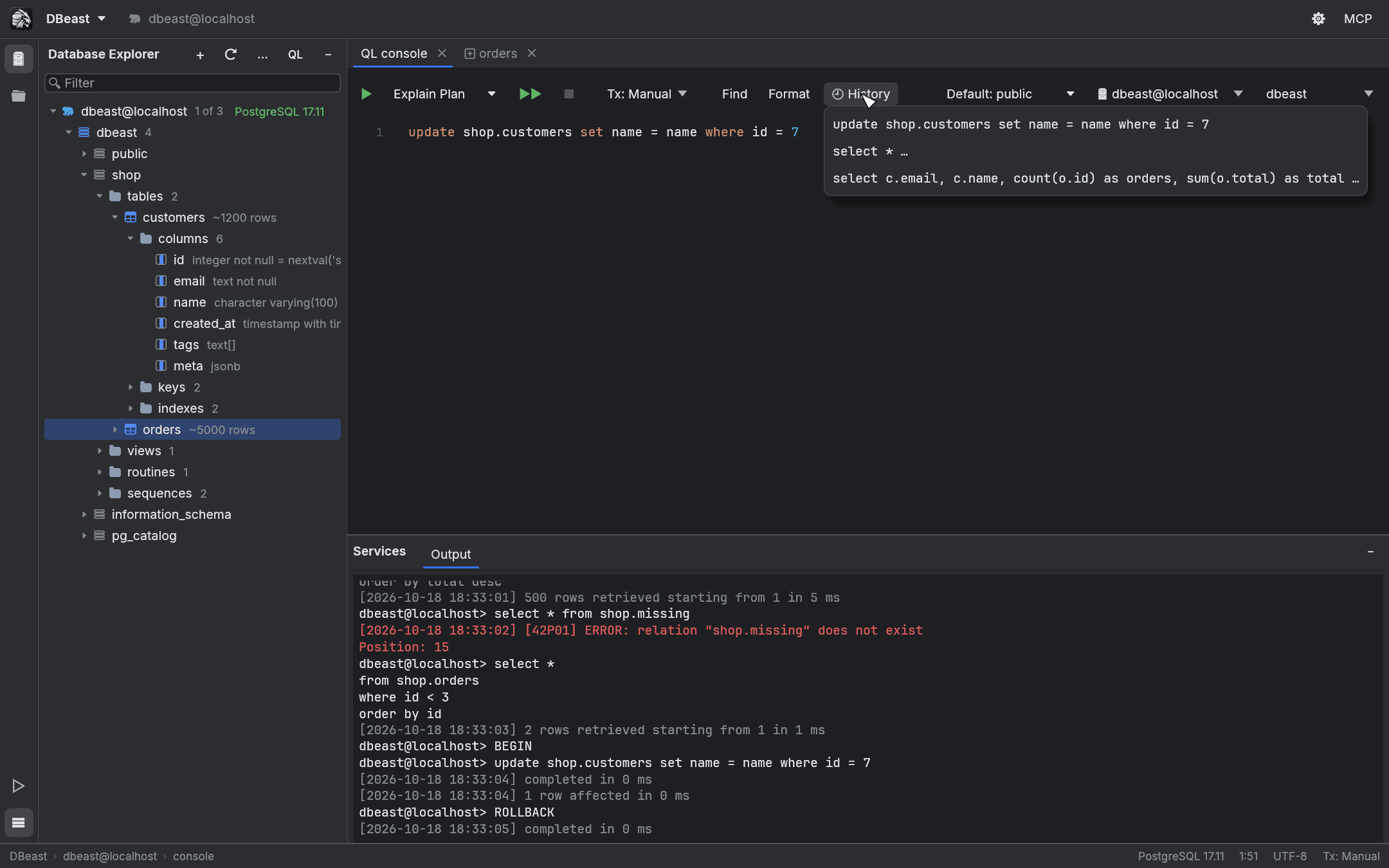Select the Output tab in Services panel
1389x868 pixels.
click(x=451, y=554)
